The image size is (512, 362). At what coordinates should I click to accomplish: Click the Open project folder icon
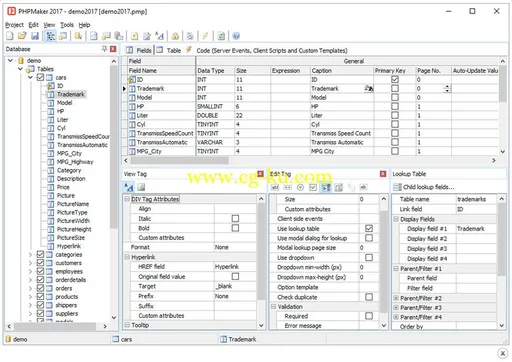(22, 36)
